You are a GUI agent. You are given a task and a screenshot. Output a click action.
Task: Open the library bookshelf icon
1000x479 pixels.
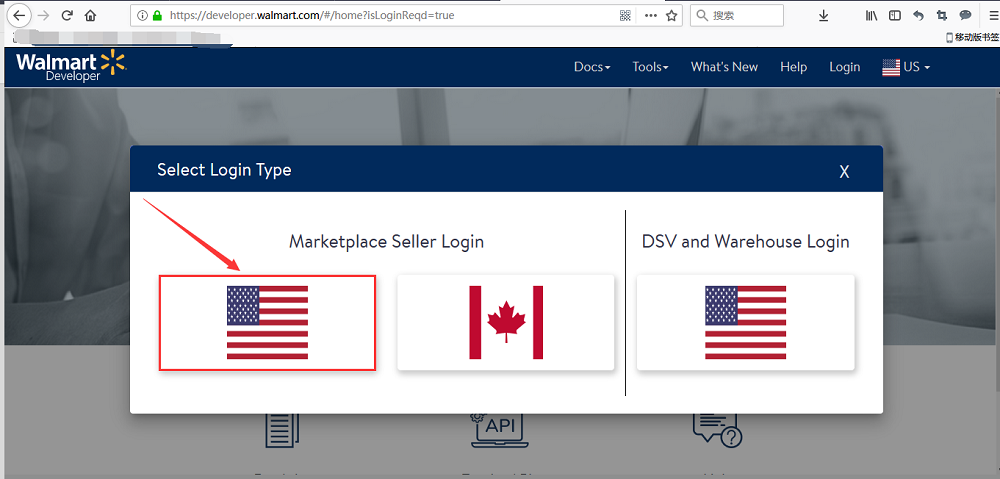(872, 16)
